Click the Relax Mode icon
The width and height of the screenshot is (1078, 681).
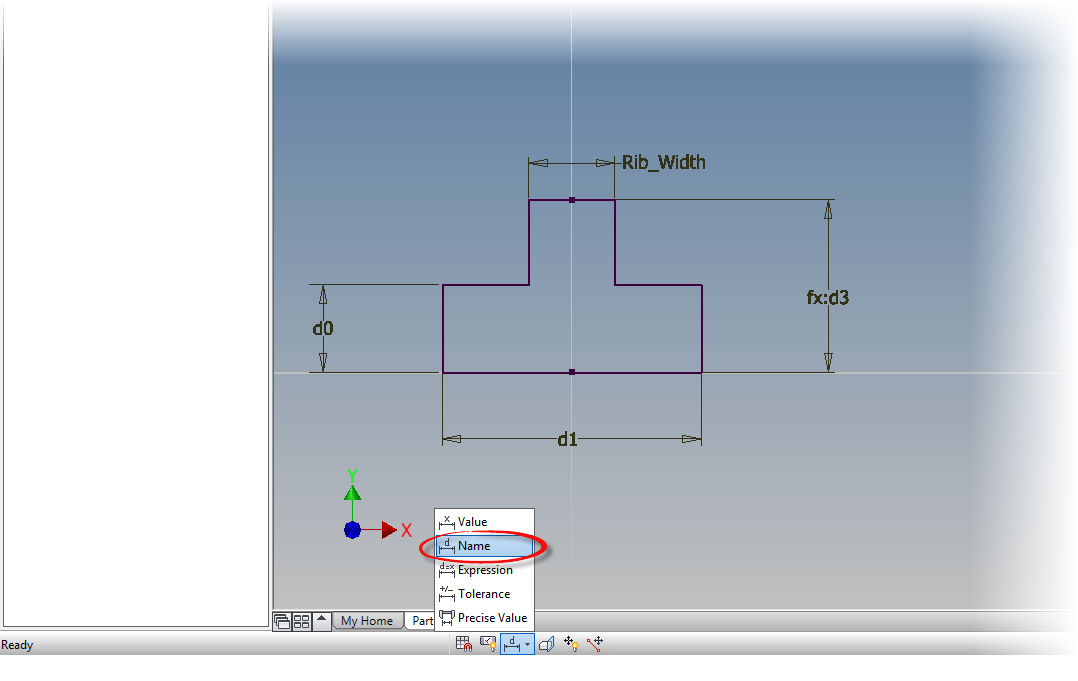(x=595, y=644)
